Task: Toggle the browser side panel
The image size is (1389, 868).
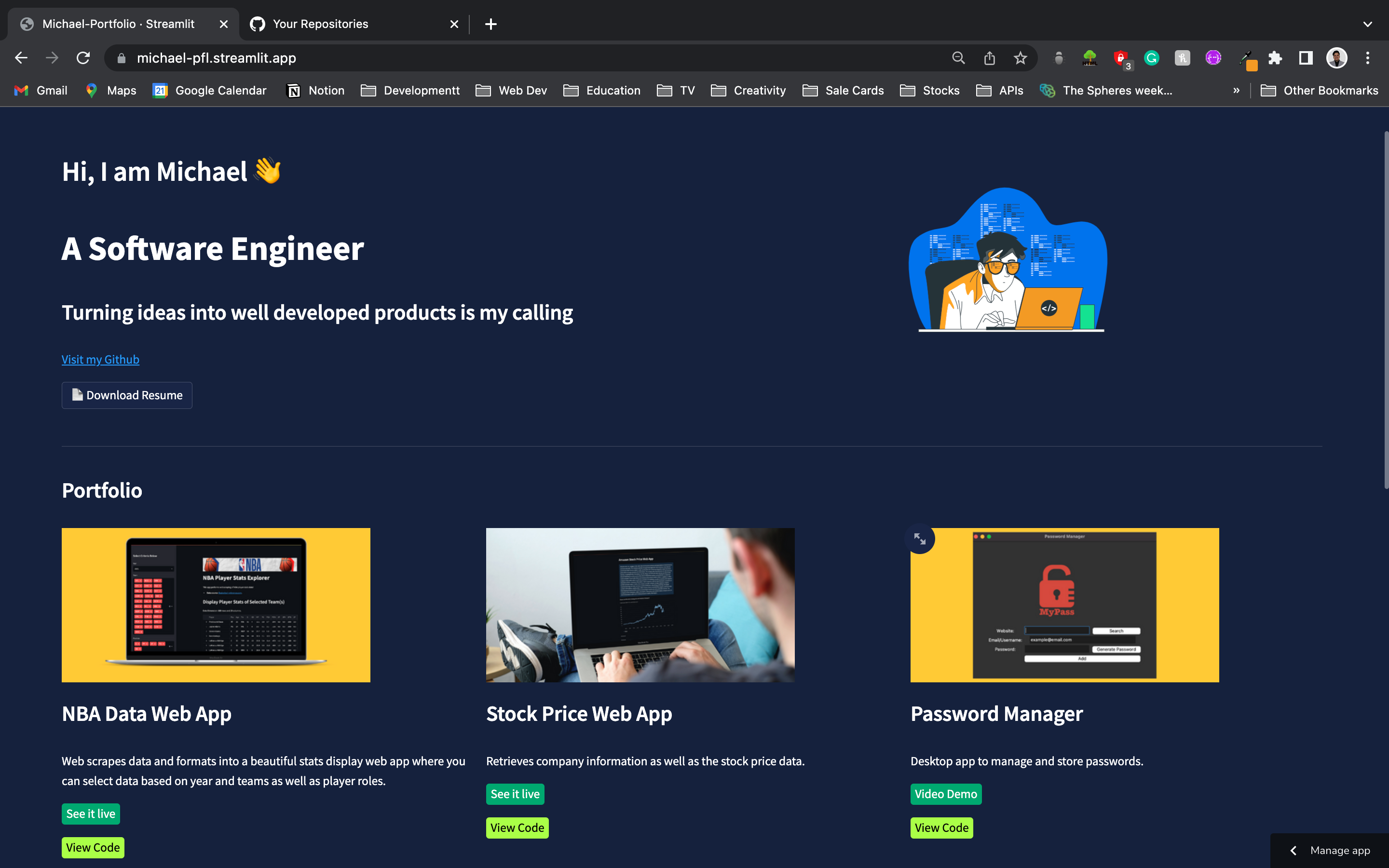Action: tap(1305, 57)
